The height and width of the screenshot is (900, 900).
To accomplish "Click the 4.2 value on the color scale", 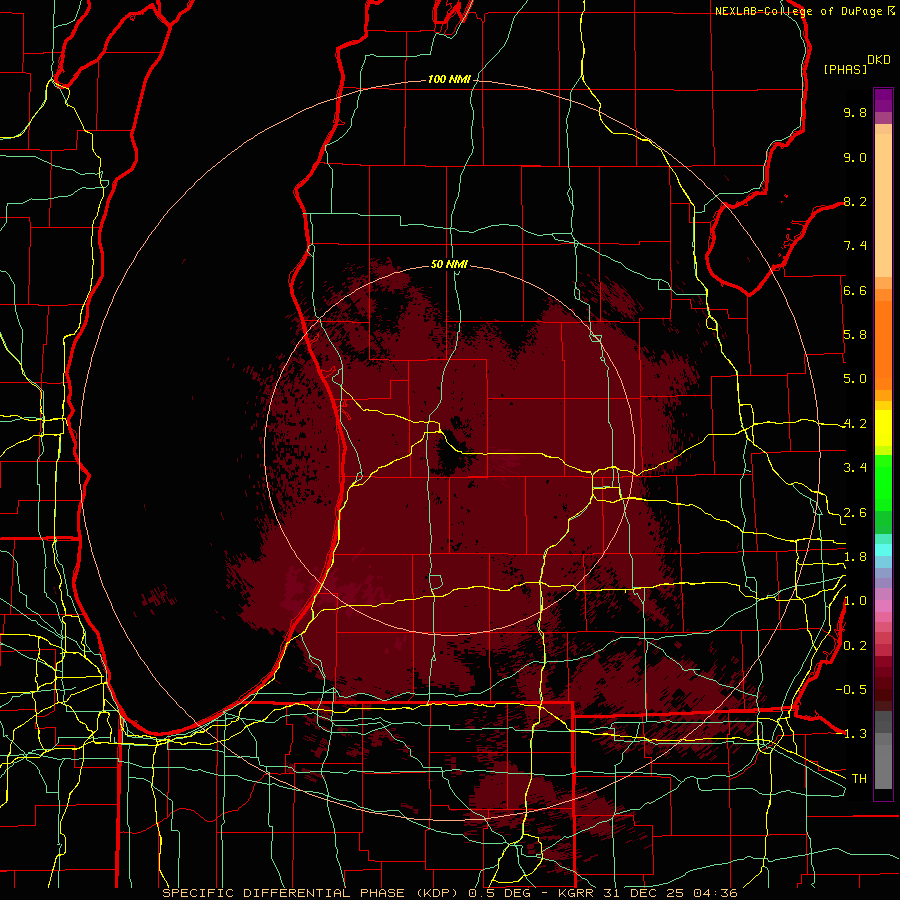I will click(855, 424).
